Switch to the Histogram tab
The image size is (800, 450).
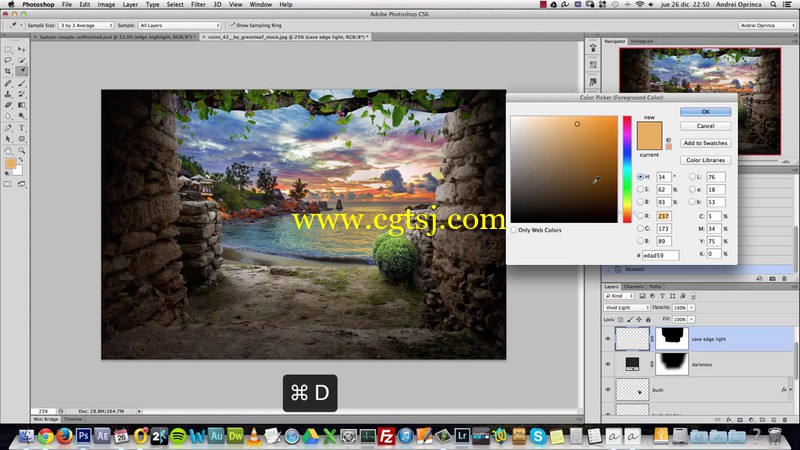(x=641, y=41)
